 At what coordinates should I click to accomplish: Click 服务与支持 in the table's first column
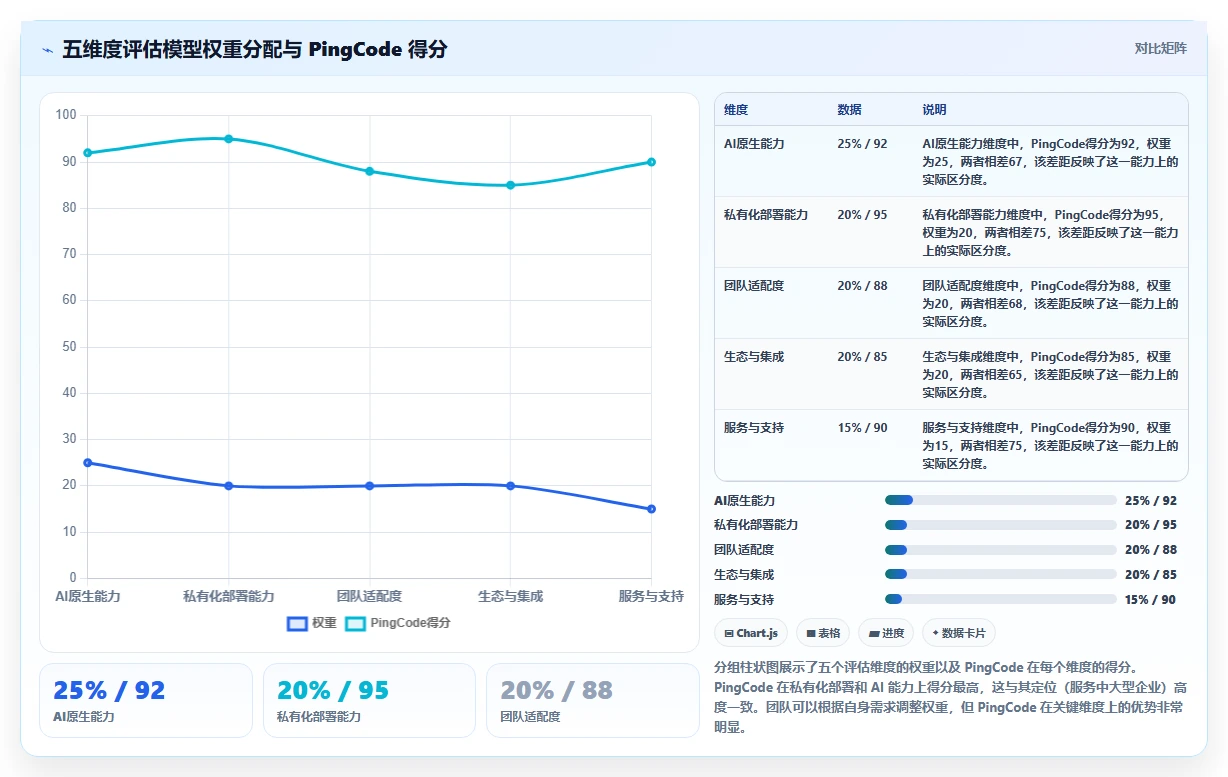pyautogui.click(x=754, y=428)
